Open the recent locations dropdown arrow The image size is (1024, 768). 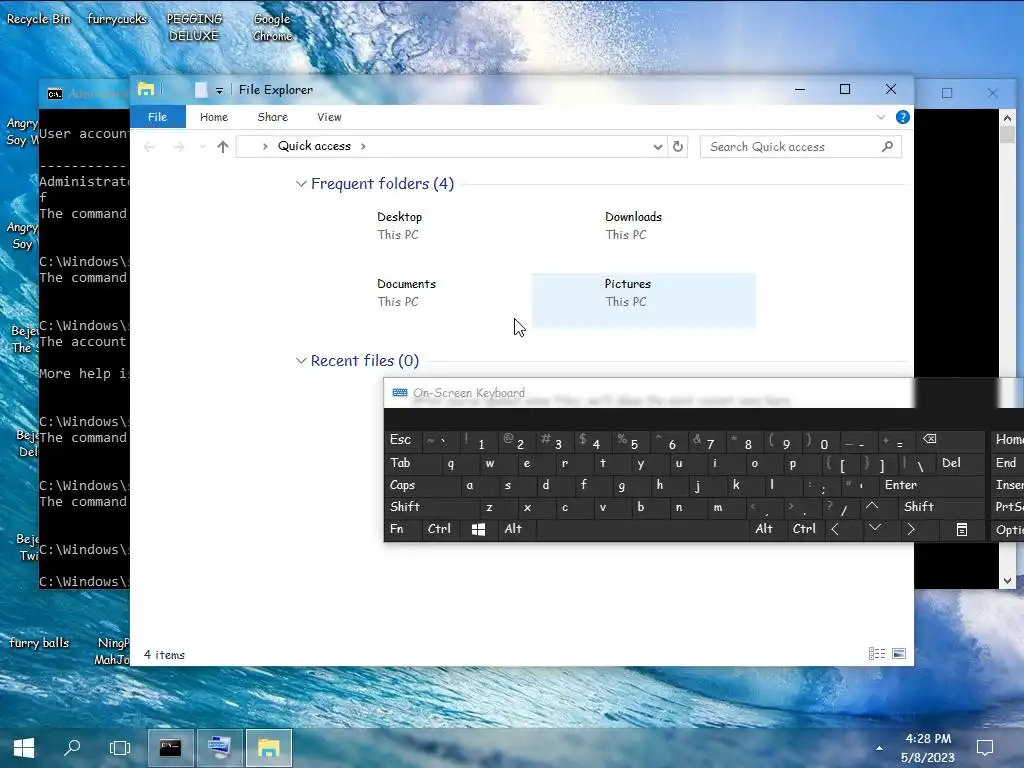[202, 146]
